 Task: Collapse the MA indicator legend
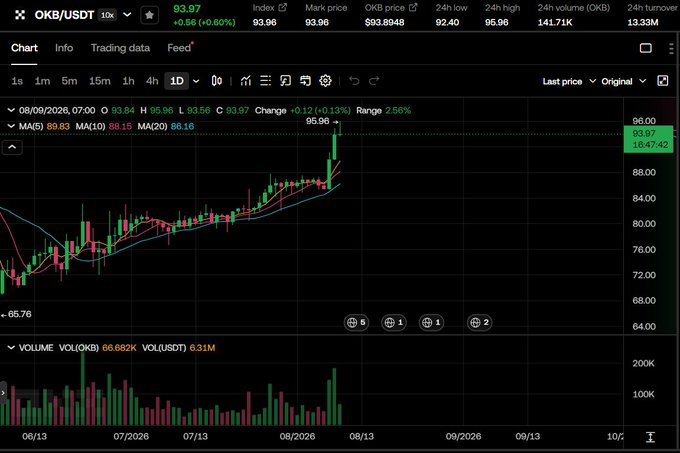click(x=11, y=126)
